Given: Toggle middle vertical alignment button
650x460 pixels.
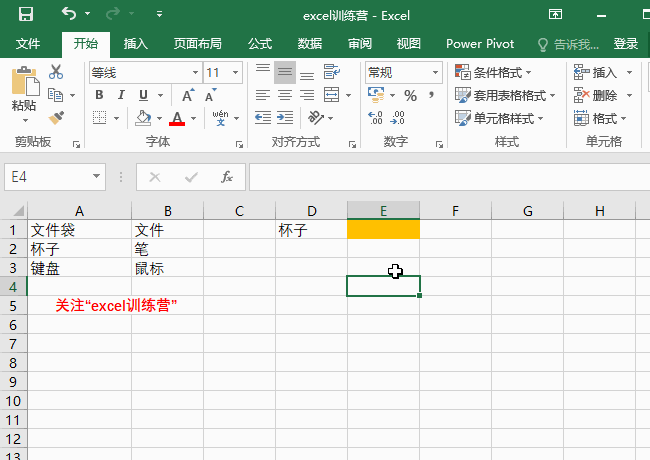Looking at the screenshot, I should (285, 72).
